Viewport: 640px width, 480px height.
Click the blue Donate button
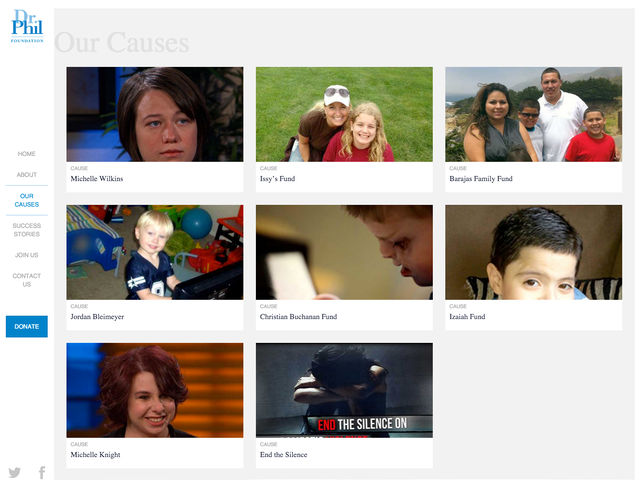point(27,327)
